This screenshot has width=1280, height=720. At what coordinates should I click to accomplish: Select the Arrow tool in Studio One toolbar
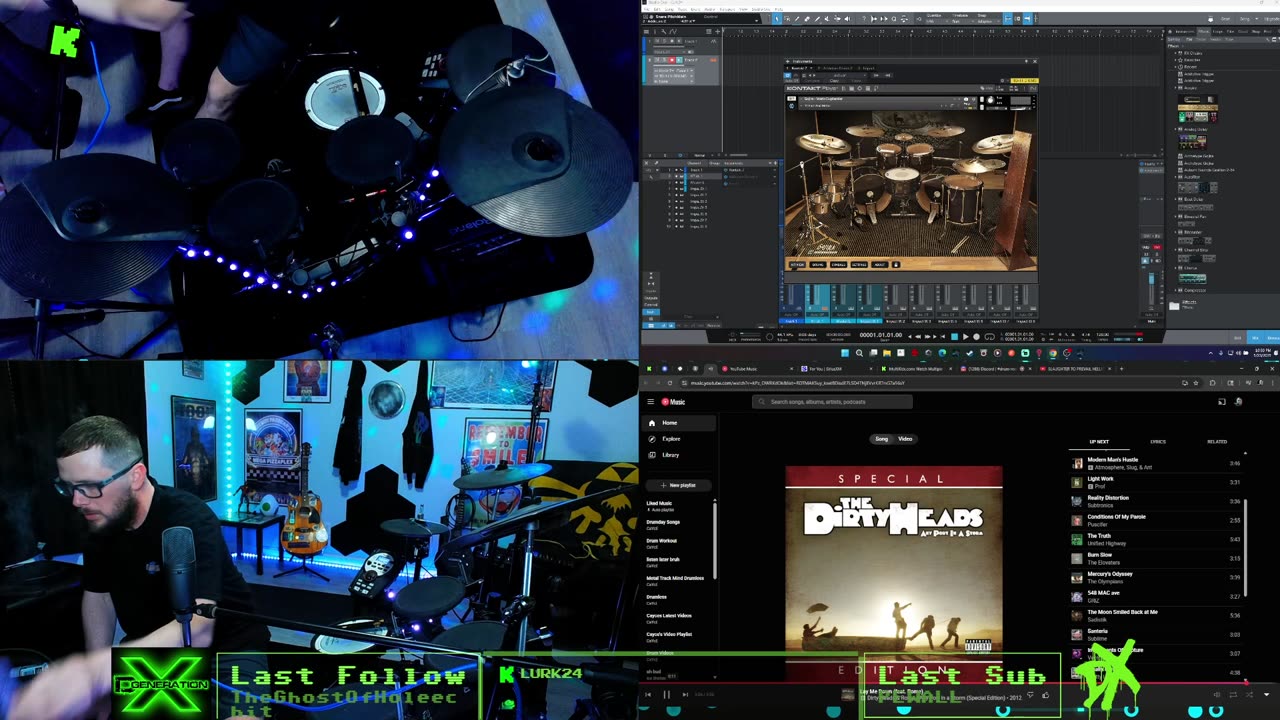(777, 19)
